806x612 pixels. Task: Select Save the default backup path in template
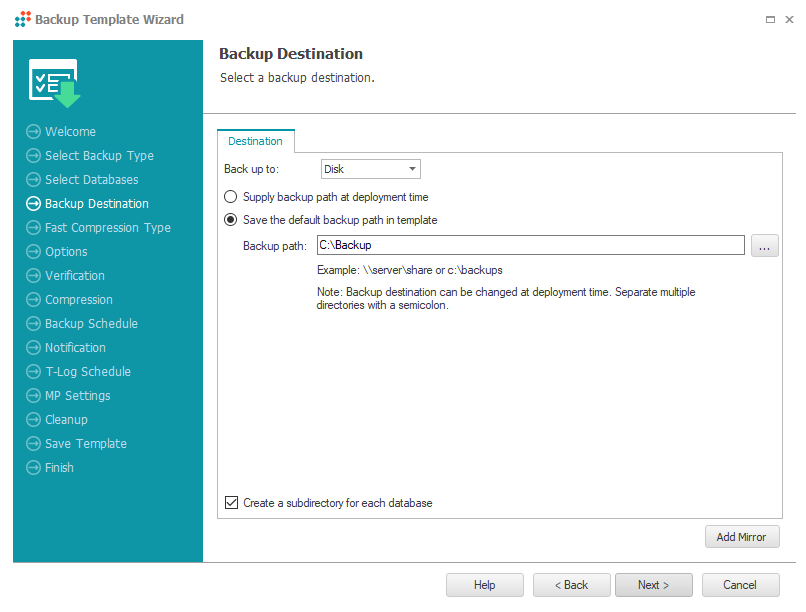pyautogui.click(x=230, y=220)
